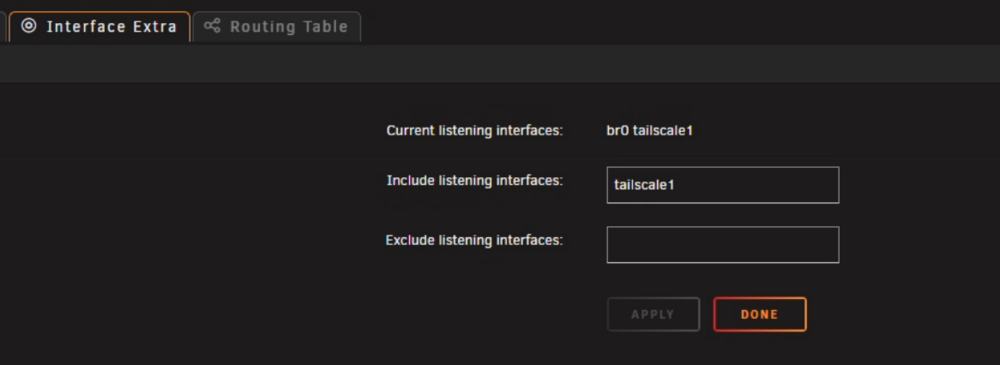The height and width of the screenshot is (365, 1000).
Task: Click the gray header strip below the tabs
Action: 500,63
